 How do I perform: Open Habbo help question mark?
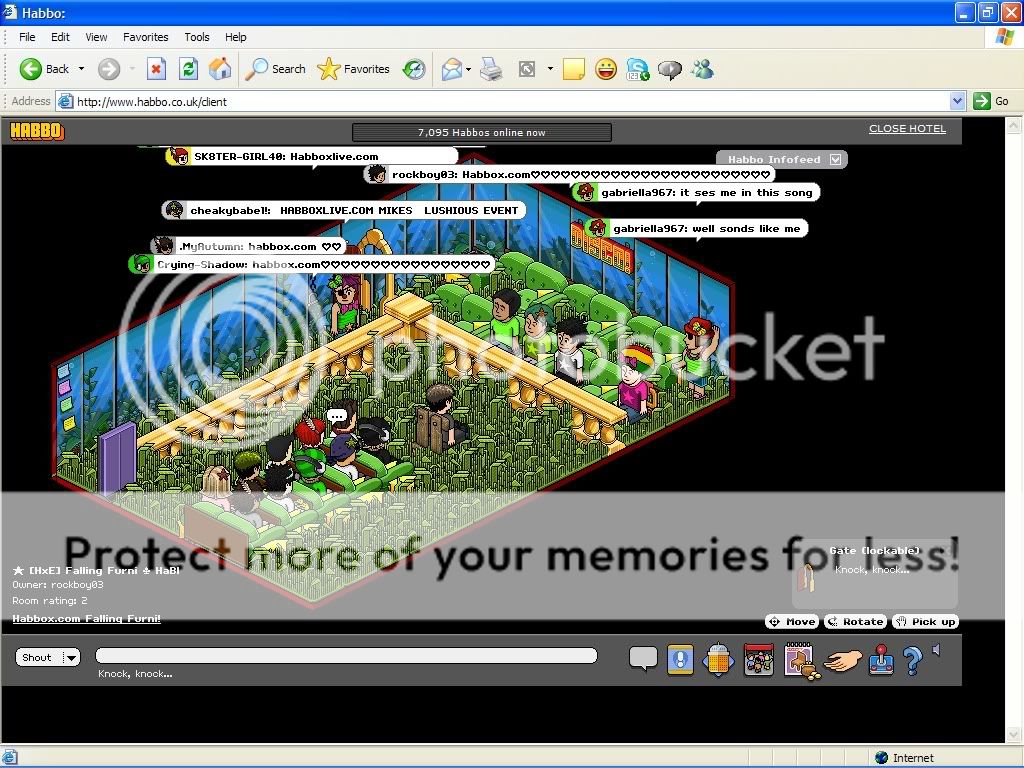911,660
